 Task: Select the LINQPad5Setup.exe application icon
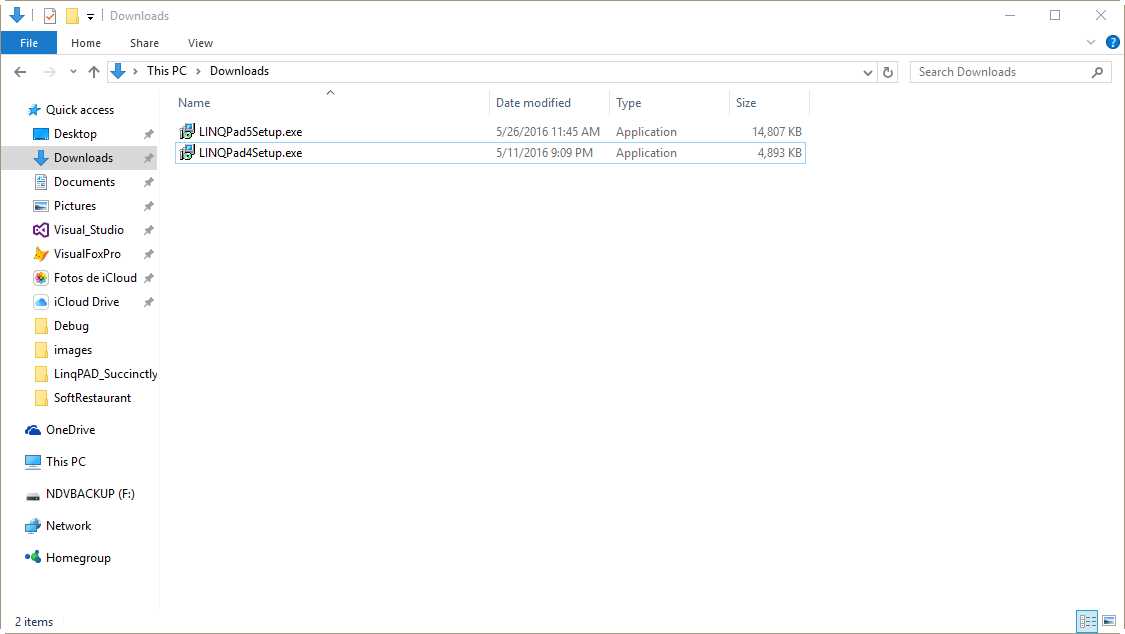(187, 131)
